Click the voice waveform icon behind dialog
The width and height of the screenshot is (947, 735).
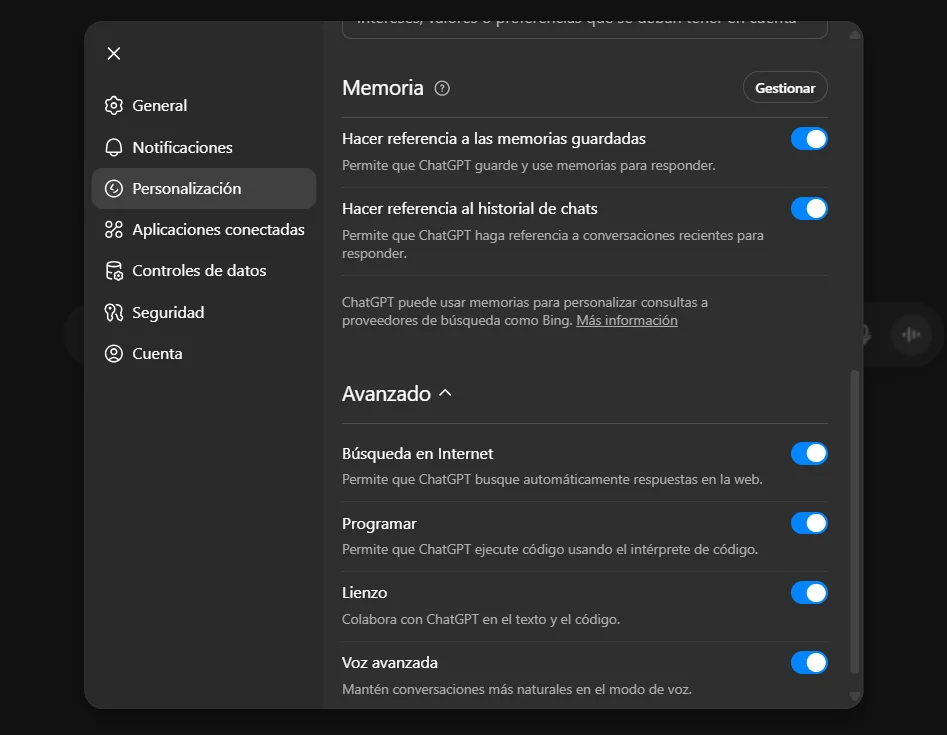(x=910, y=334)
